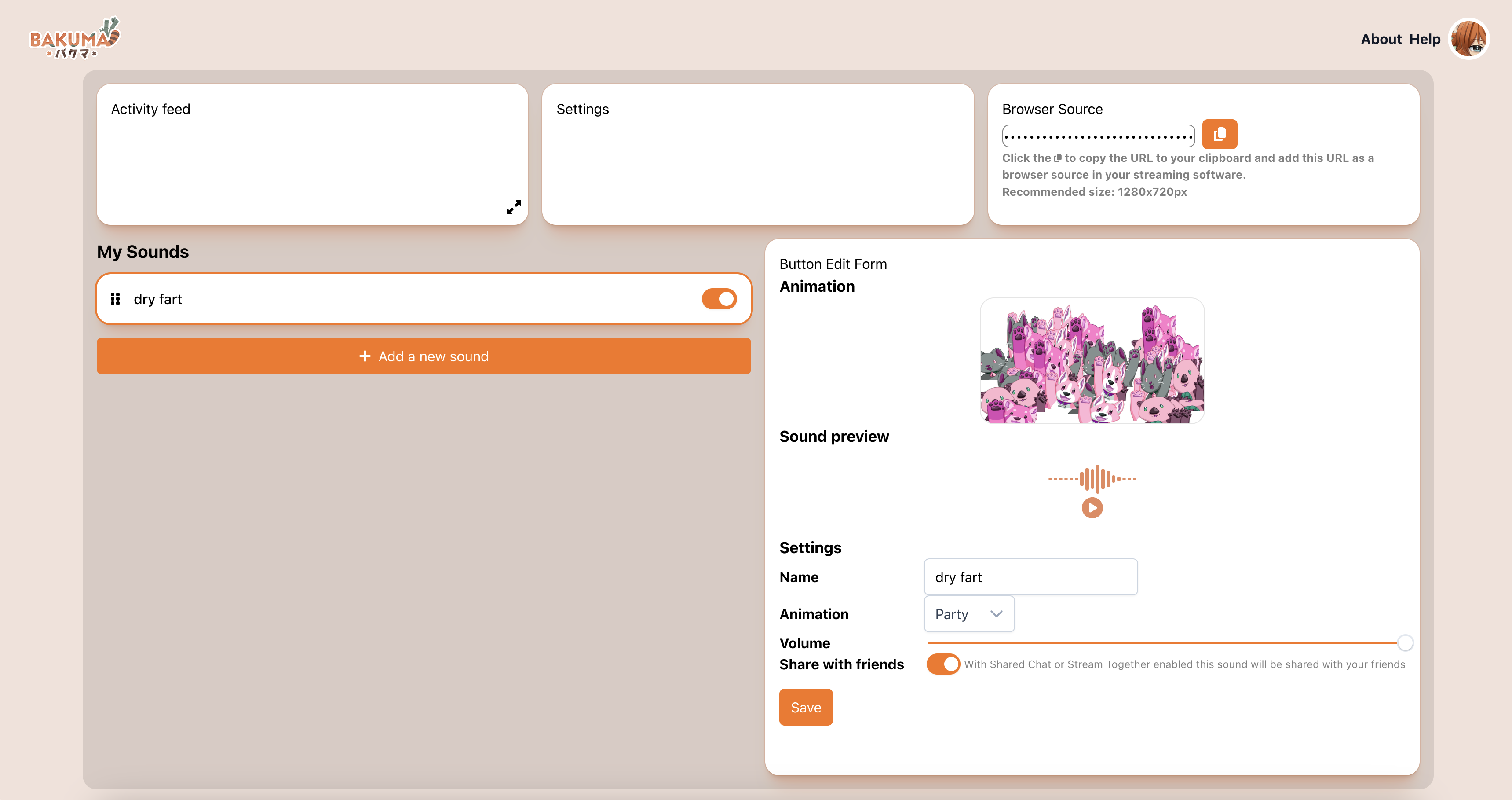
Task: Click the Animation dropdown chevron arrow
Action: coord(996,614)
